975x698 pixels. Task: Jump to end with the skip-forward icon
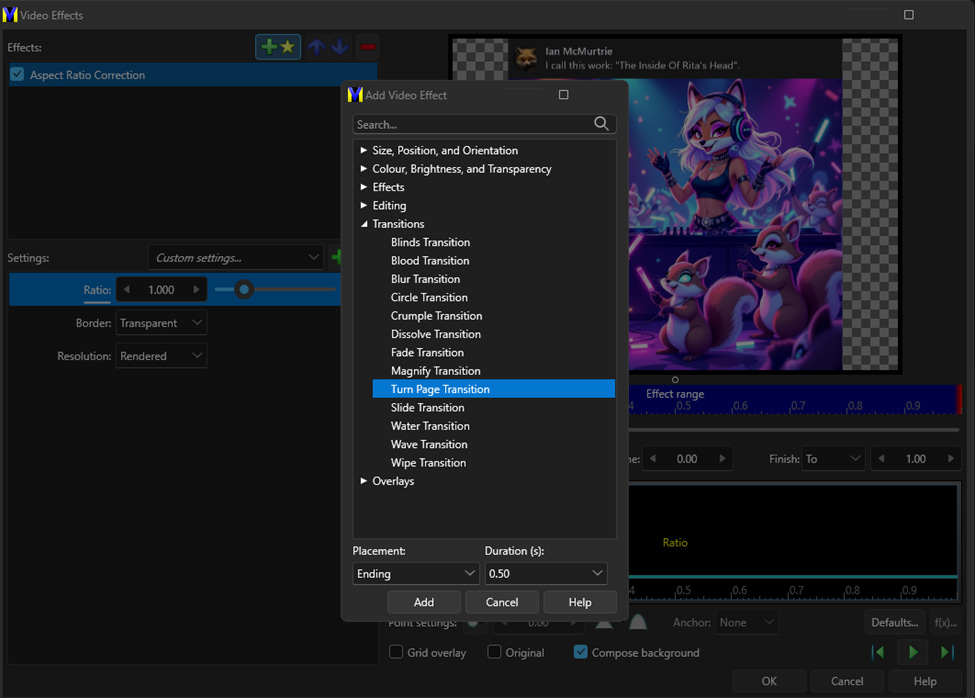(x=947, y=653)
